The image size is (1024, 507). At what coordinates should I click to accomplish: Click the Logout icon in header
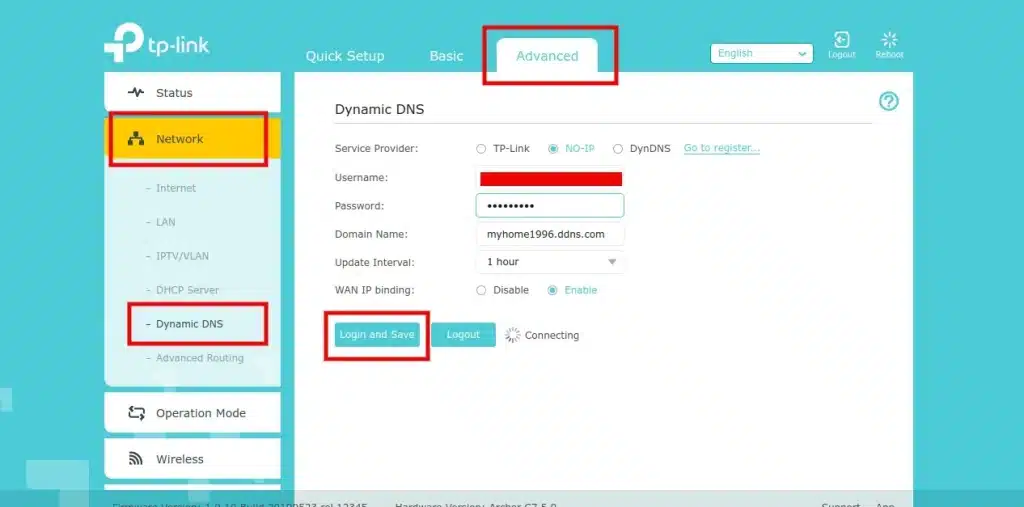pos(842,40)
